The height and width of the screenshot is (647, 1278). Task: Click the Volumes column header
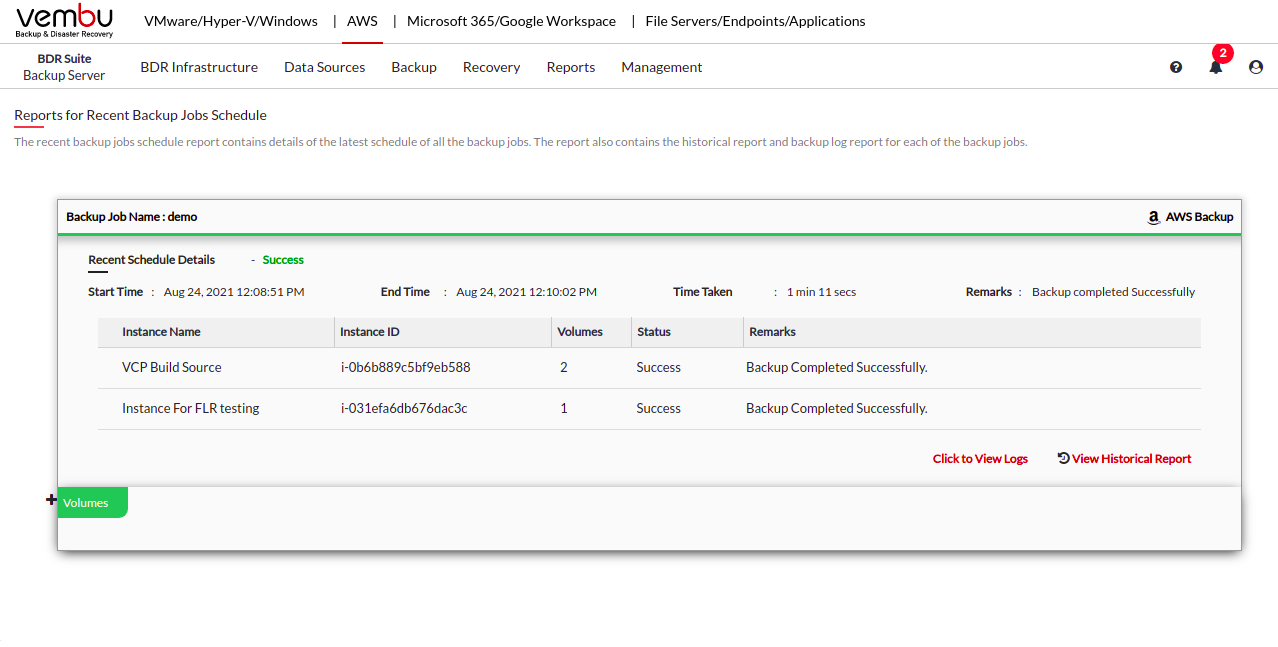(580, 332)
